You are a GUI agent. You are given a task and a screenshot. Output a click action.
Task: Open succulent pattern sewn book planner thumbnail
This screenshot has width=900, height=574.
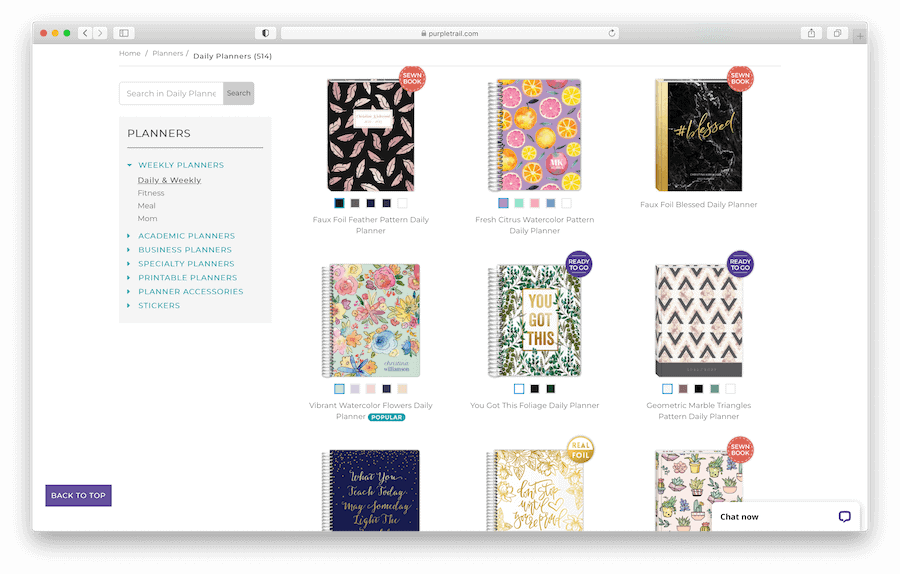699,490
